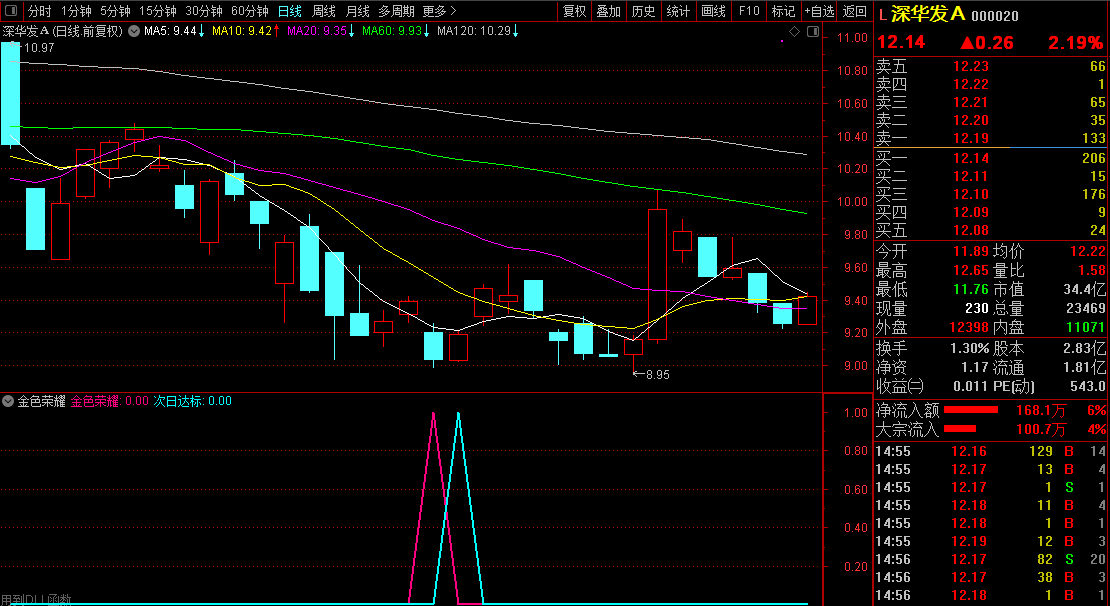
Task: Toggle the left sidebar panel icon
Action: [x=12, y=11]
